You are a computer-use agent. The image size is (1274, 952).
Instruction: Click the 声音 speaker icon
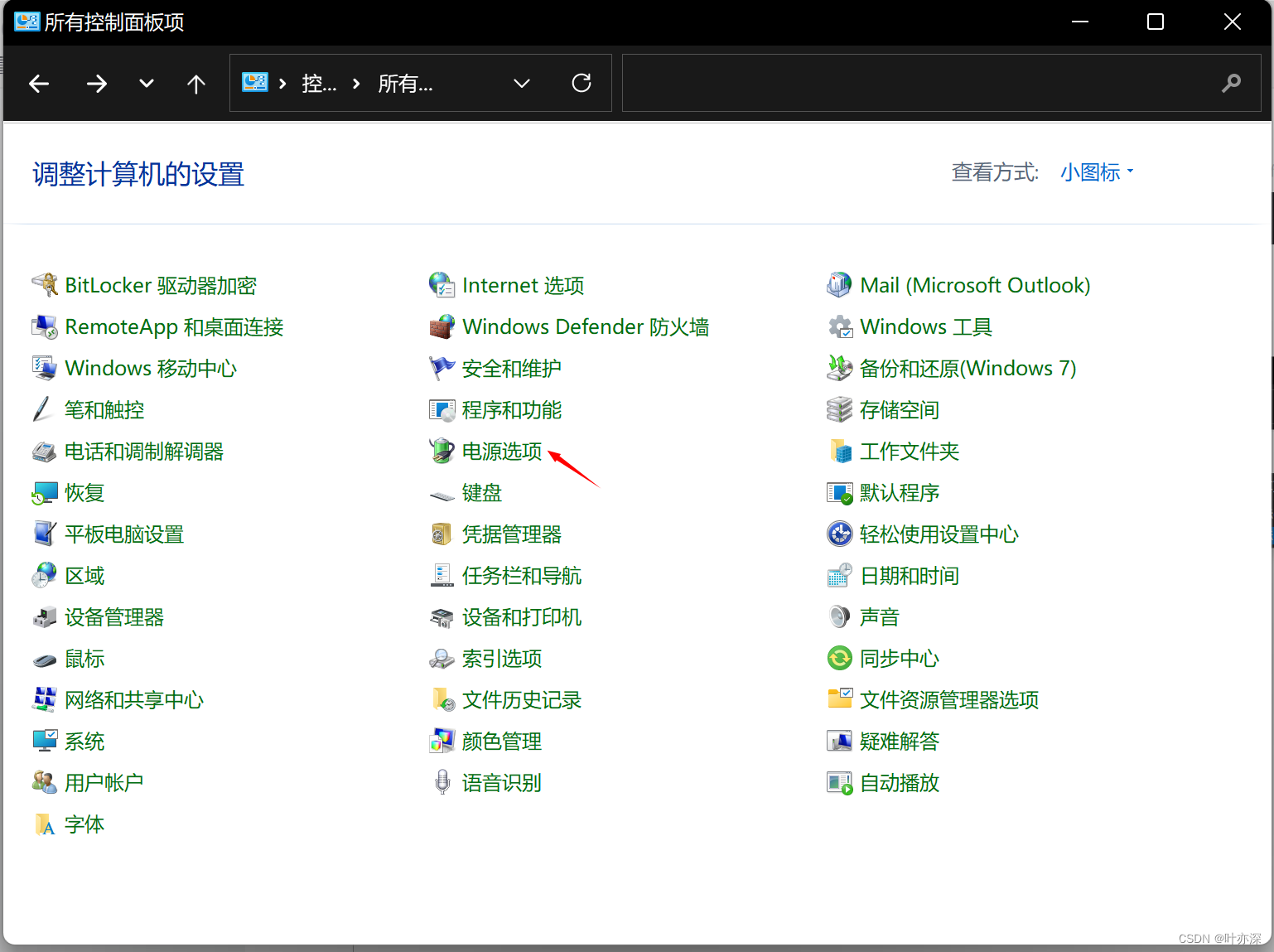pos(839,616)
